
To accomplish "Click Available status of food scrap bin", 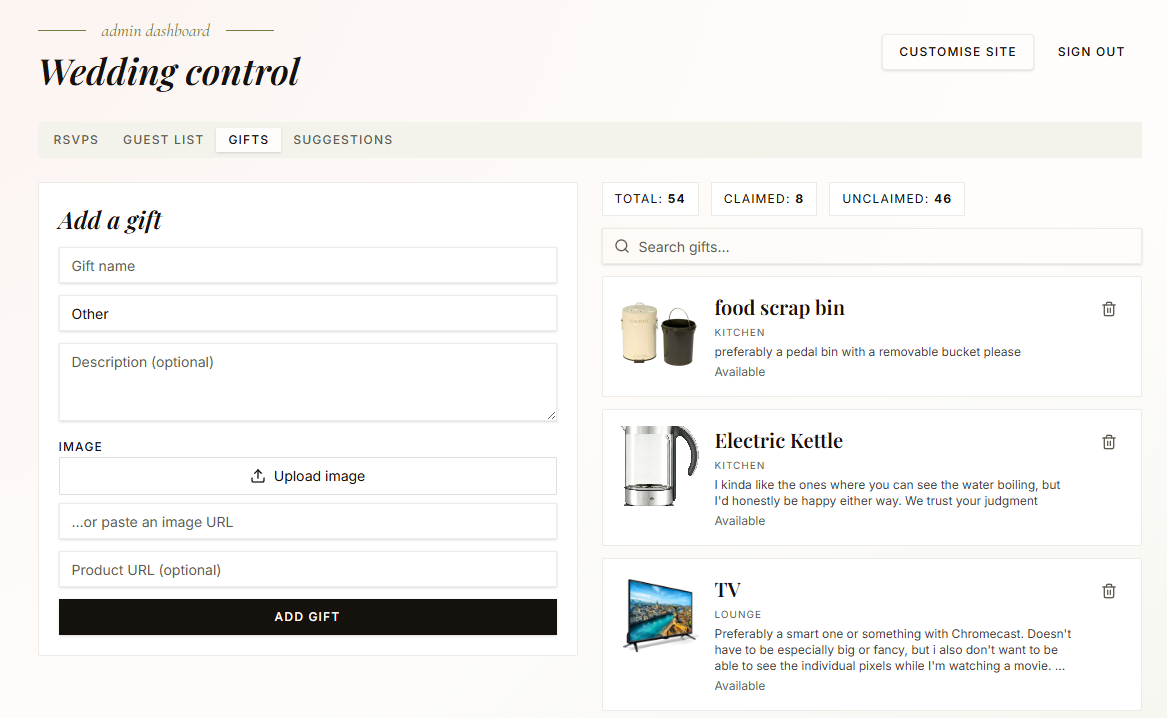I will [x=740, y=372].
